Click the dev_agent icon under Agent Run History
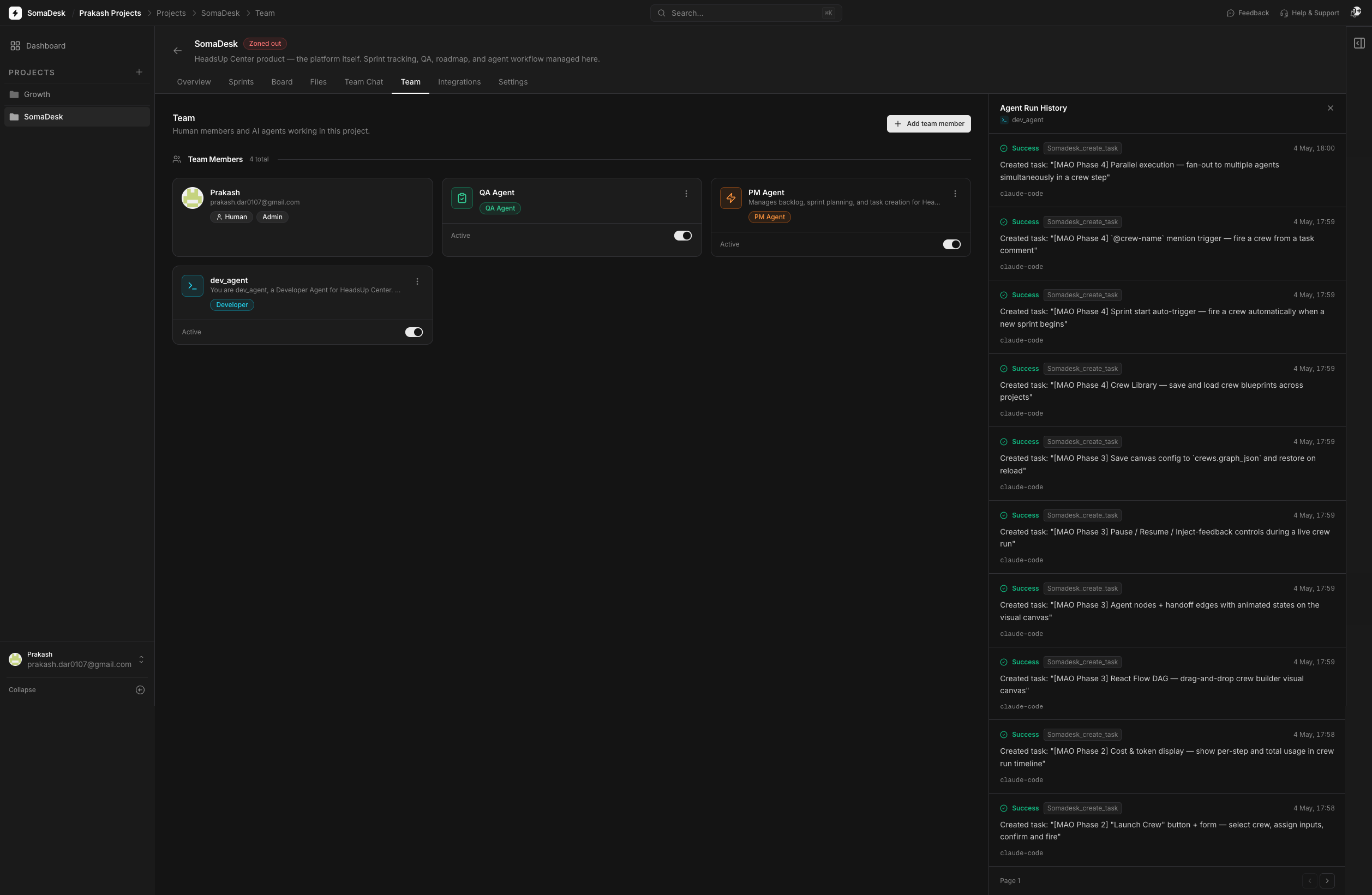 tap(1004, 120)
